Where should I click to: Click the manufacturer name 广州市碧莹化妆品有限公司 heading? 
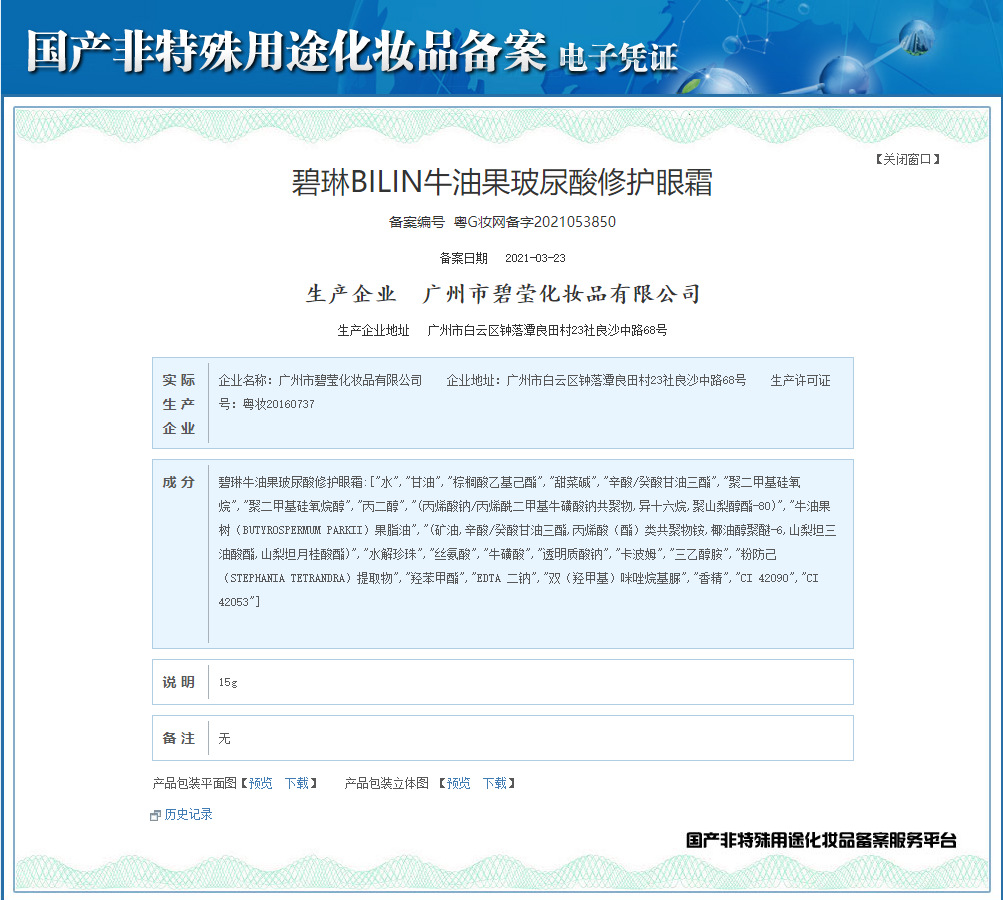click(561, 294)
